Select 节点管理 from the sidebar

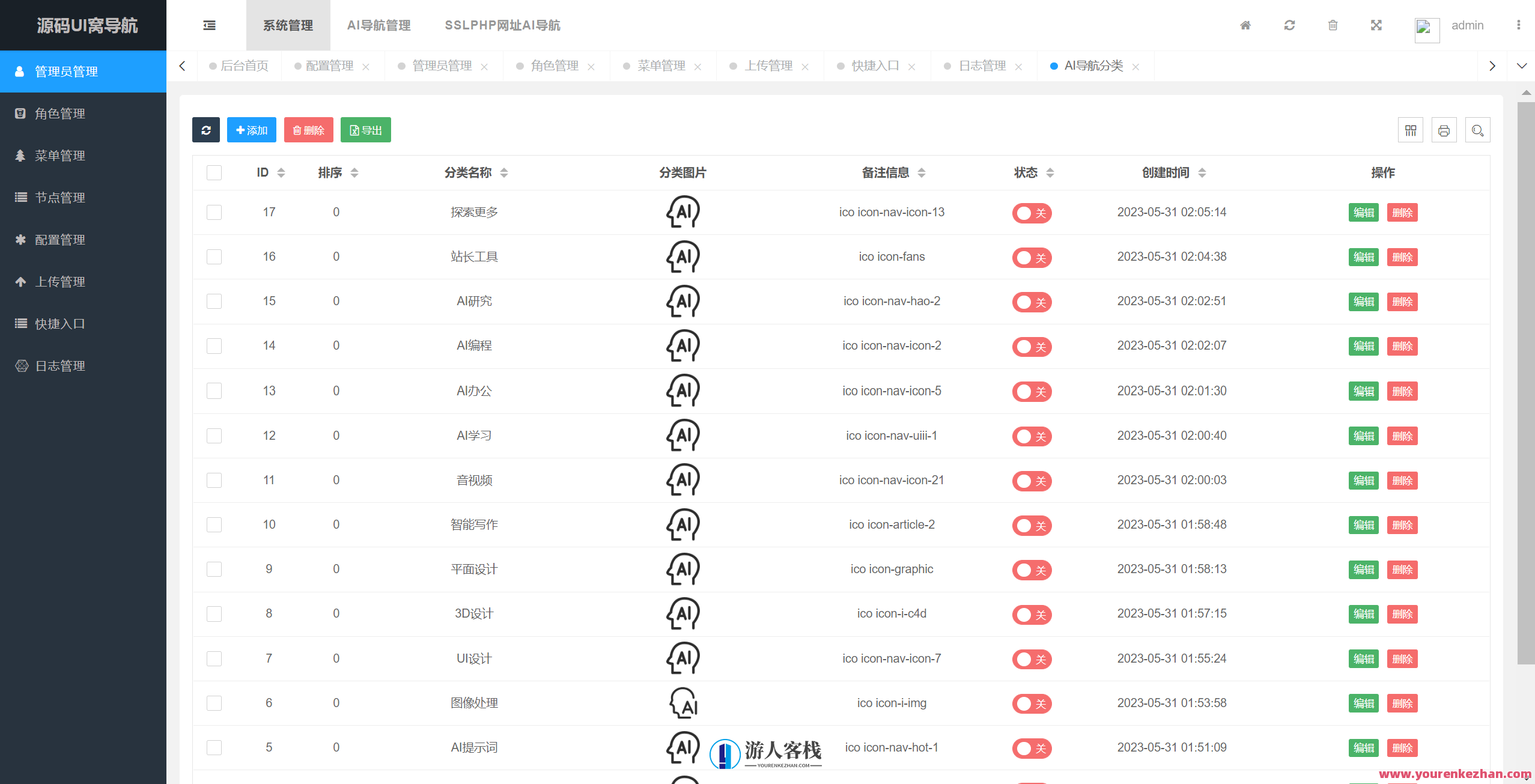(x=60, y=197)
